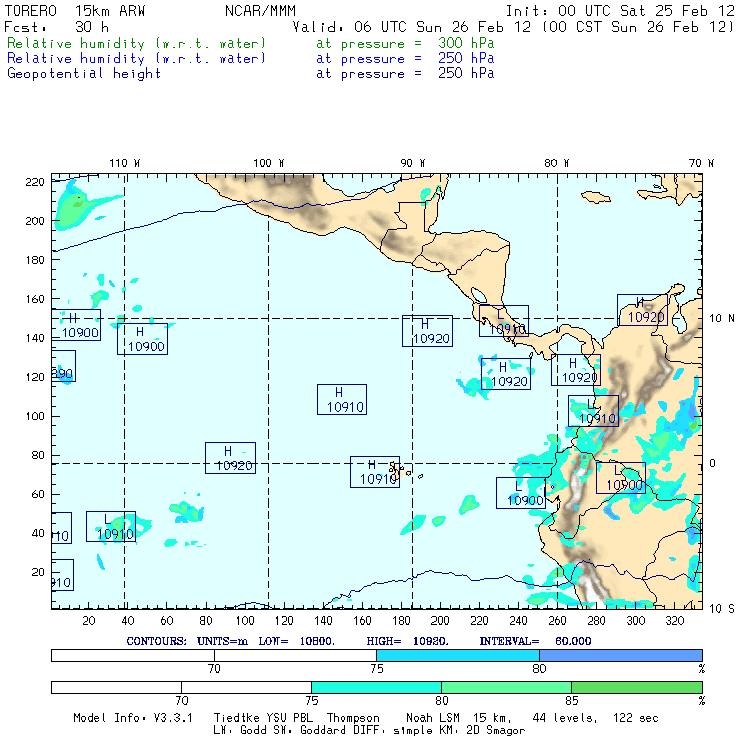The image size is (740, 740).
Task: Click the blue above-80 segment of upper colorbar
Action: click(x=621, y=655)
